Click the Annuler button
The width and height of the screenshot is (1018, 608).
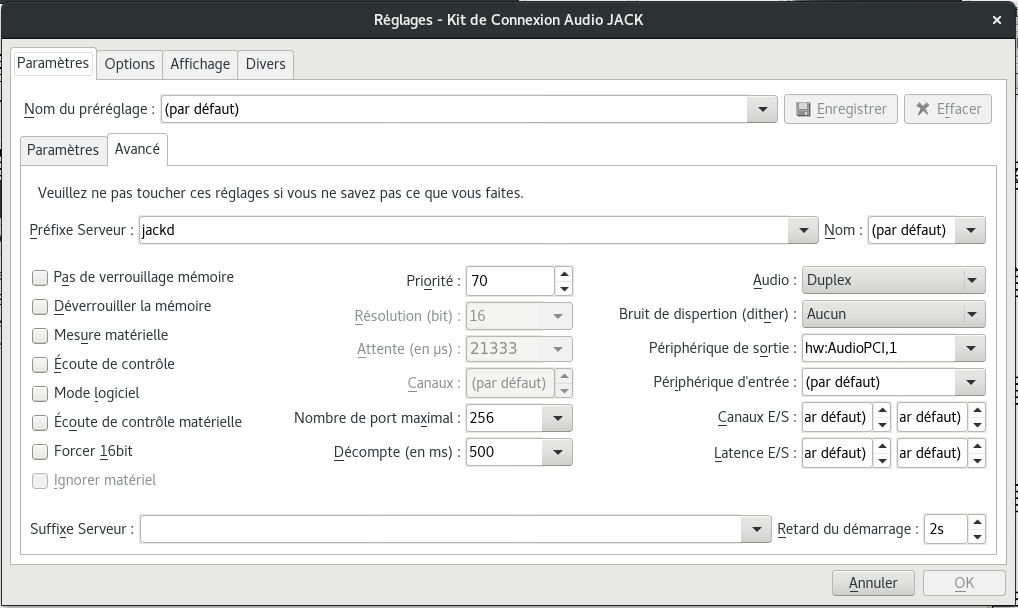click(x=873, y=583)
